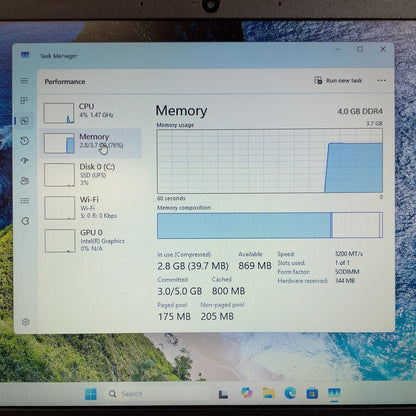The height and width of the screenshot is (416, 416).
Task: Open the hamburger navigation menu
Action: click(x=24, y=81)
